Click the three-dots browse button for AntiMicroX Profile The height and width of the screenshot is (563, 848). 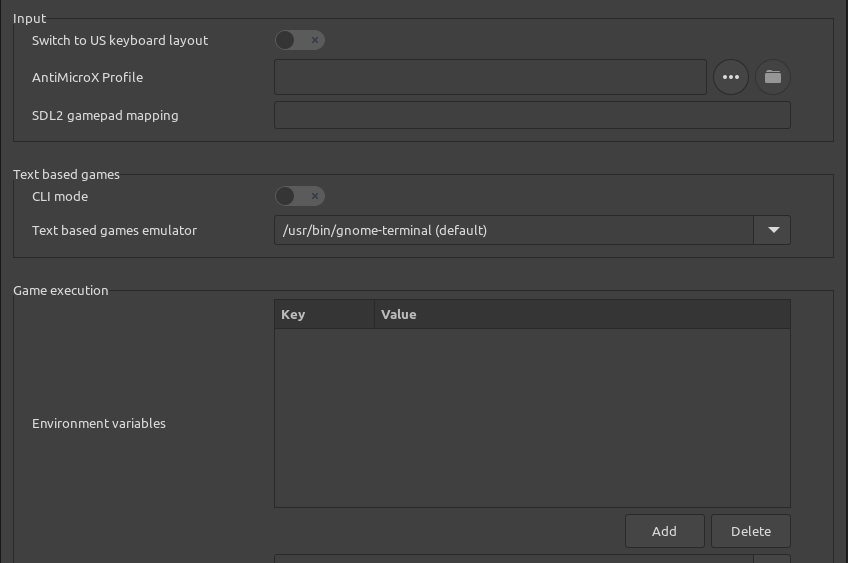731,77
